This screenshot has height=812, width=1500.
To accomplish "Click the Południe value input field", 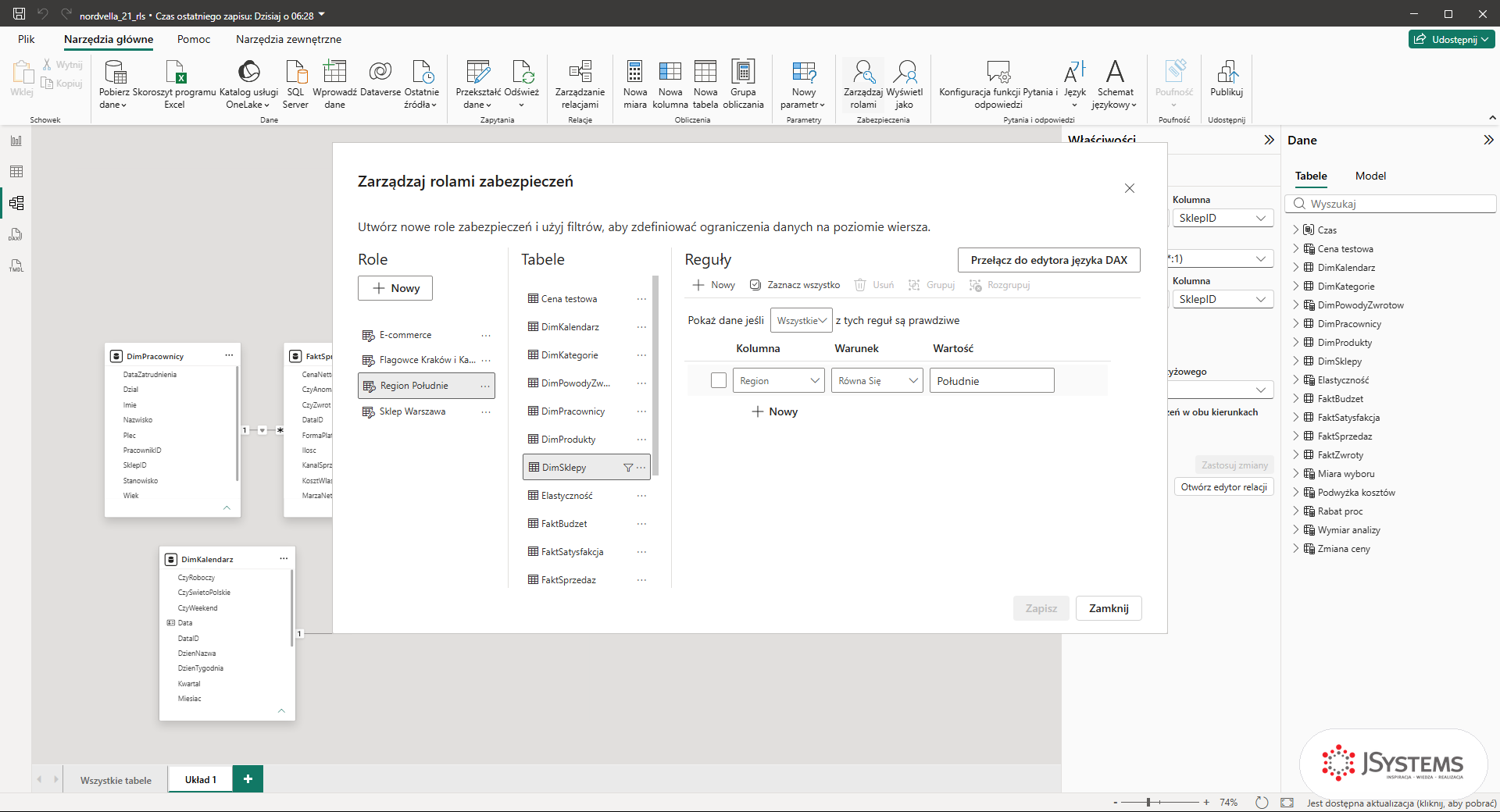I will pyautogui.click(x=991, y=380).
